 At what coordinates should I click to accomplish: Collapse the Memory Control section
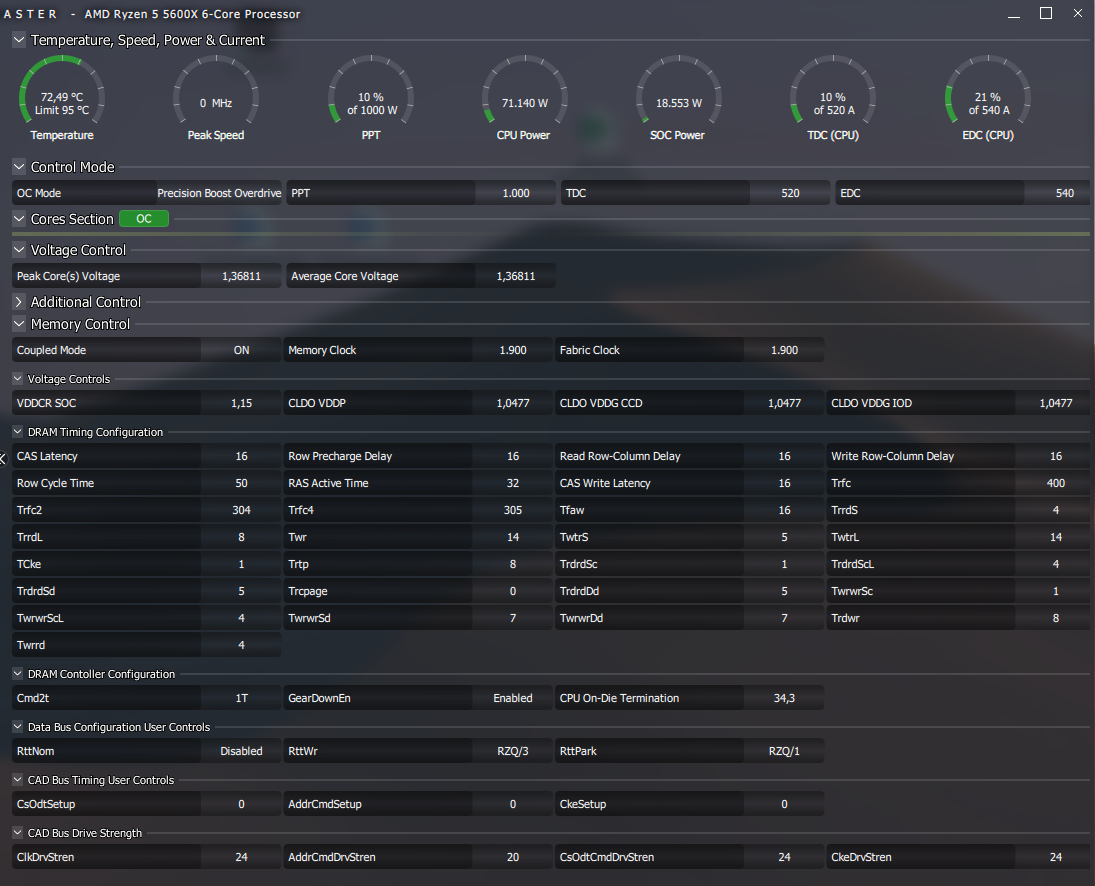(x=19, y=324)
